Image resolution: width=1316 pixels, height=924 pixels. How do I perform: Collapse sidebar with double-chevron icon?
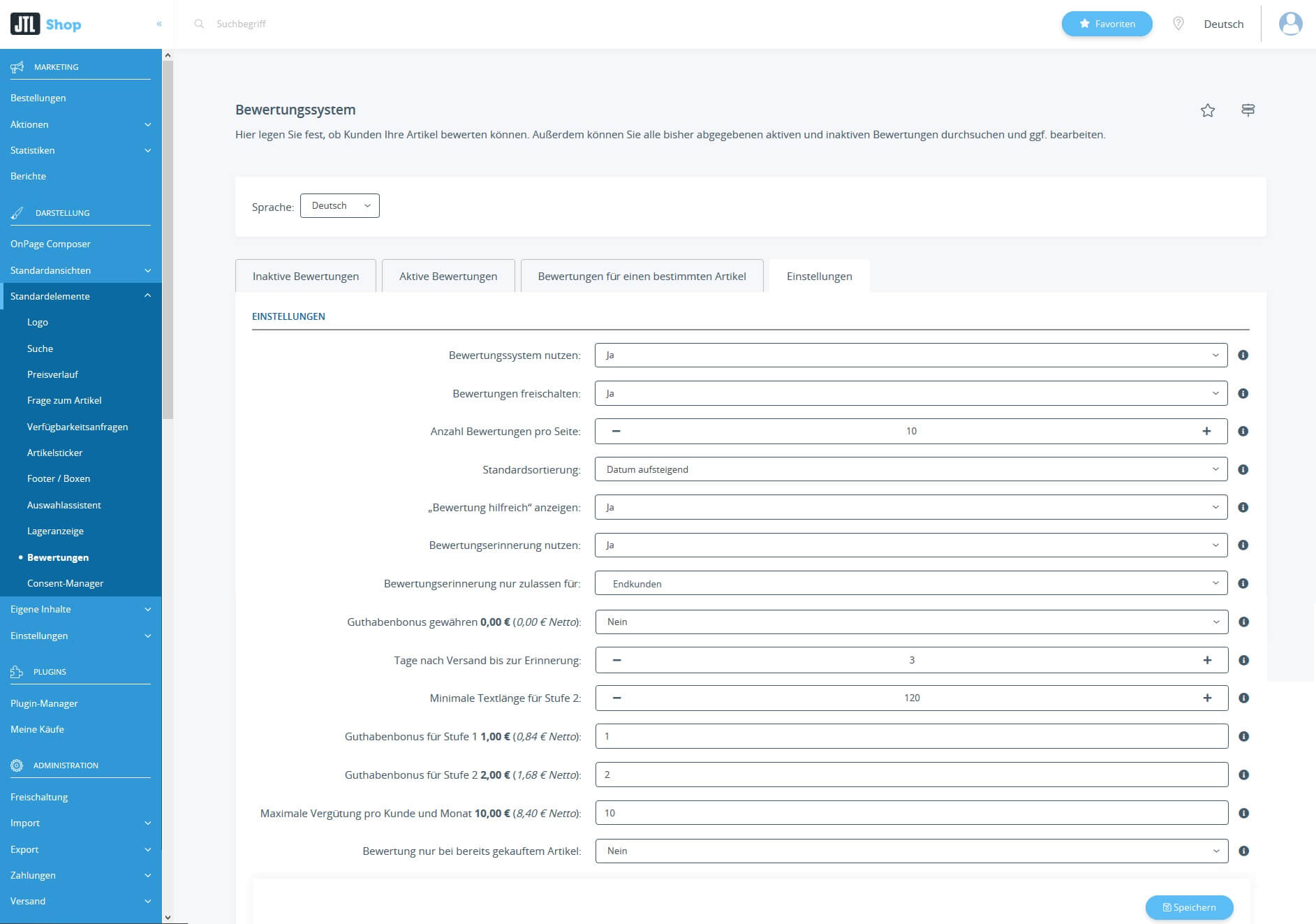tap(159, 24)
